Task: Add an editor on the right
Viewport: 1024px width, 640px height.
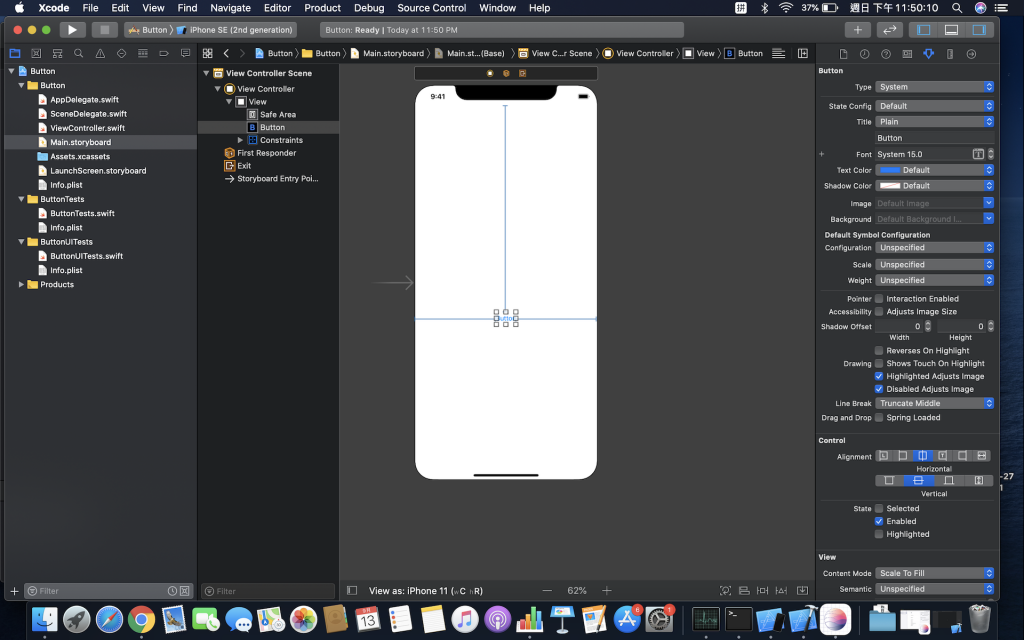Action: (x=803, y=54)
